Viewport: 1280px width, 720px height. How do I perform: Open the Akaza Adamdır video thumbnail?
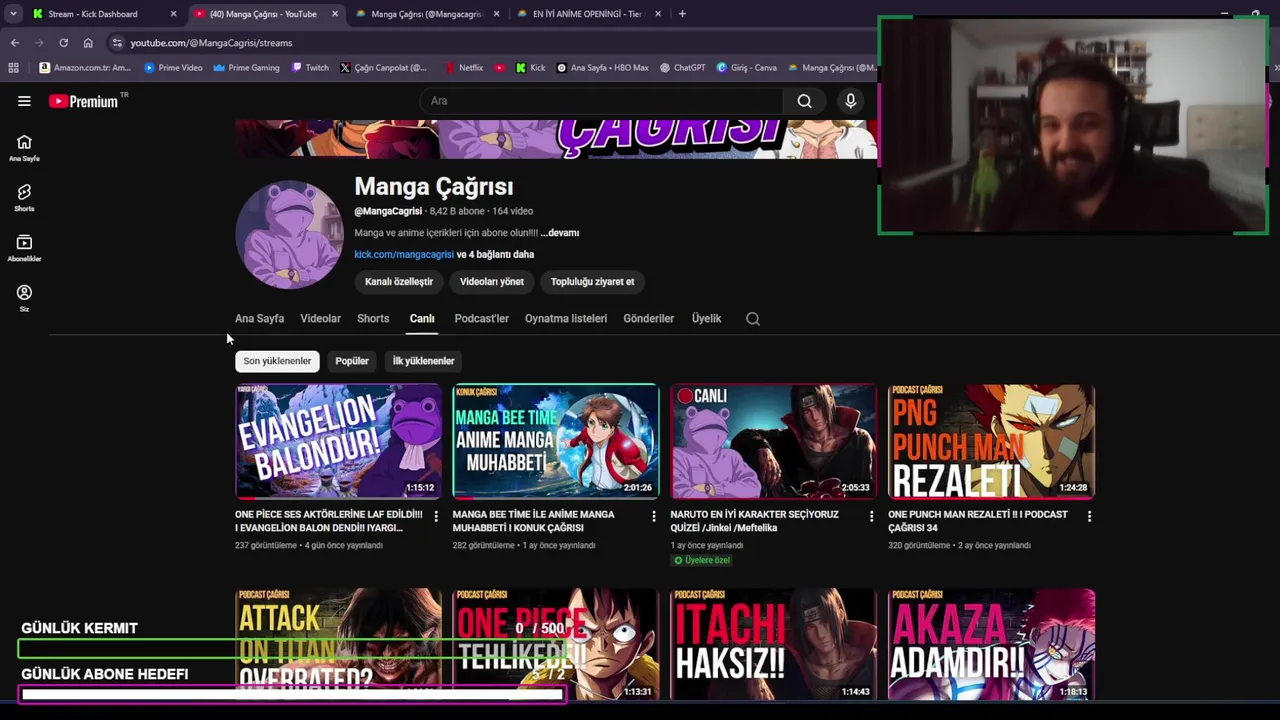(991, 644)
